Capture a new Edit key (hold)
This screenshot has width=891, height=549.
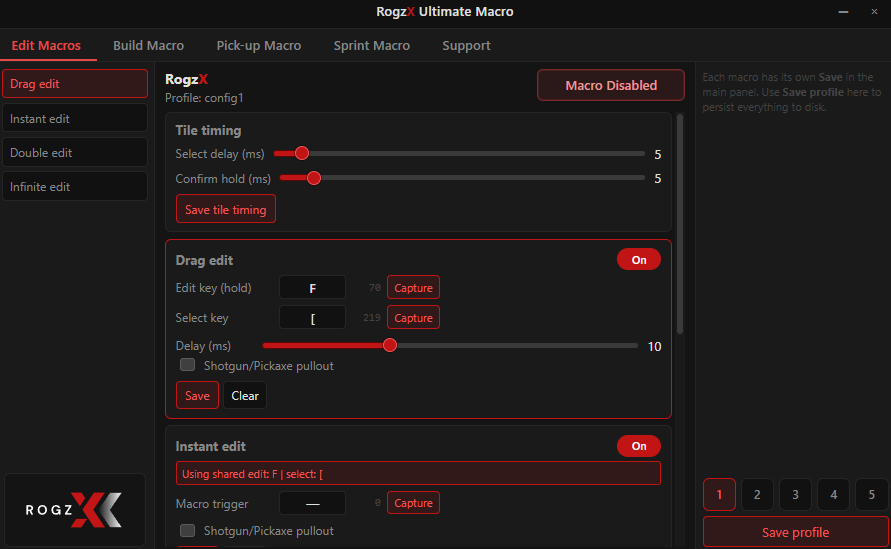(413, 288)
